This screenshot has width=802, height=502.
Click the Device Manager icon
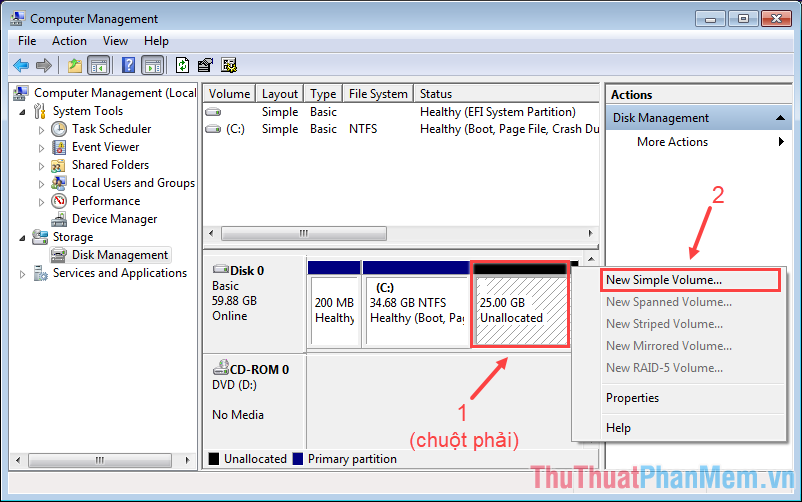click(x=59, y=219)
